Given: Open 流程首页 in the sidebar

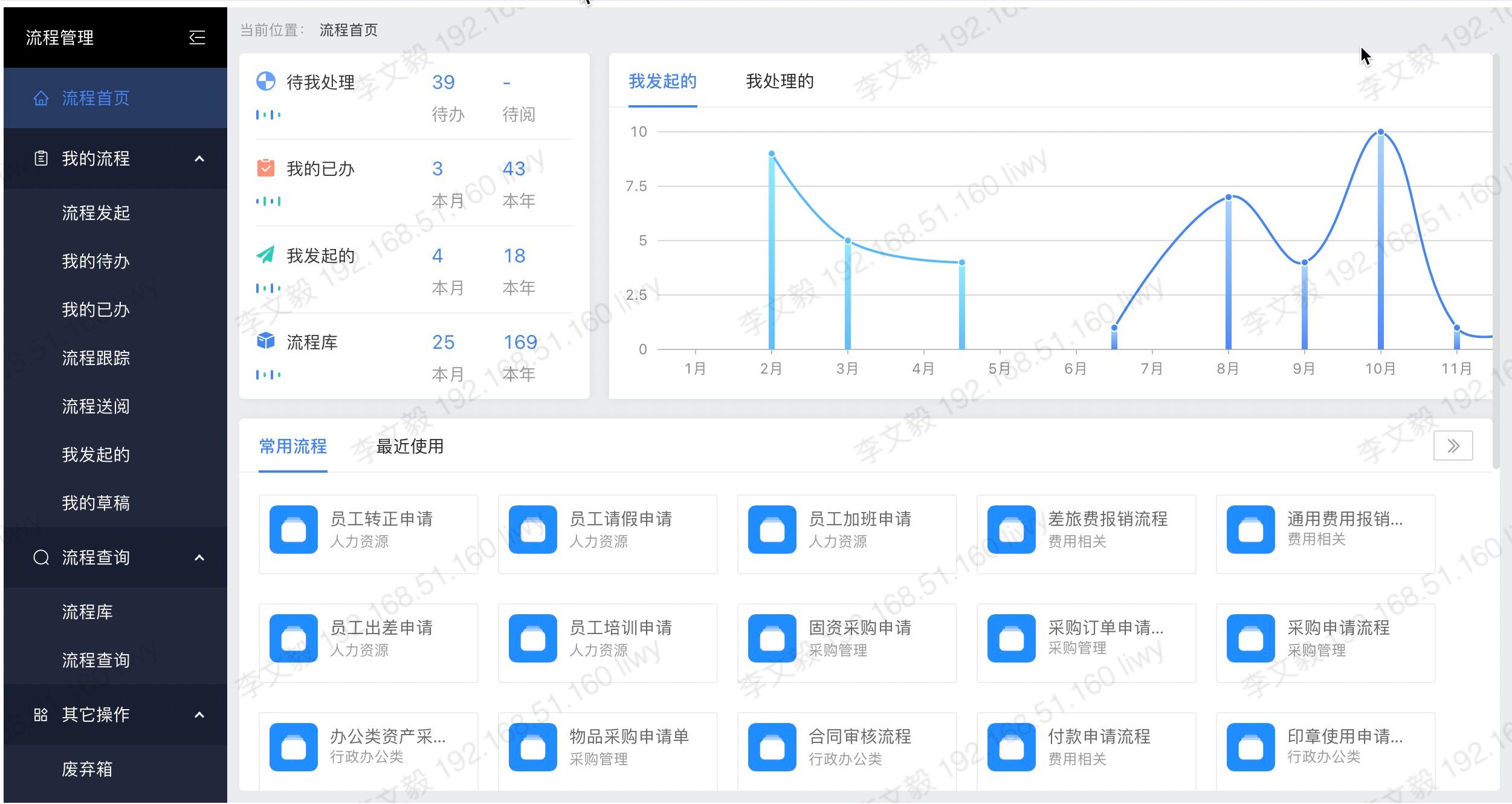Looking at the screenshot, I should [115, 98].
